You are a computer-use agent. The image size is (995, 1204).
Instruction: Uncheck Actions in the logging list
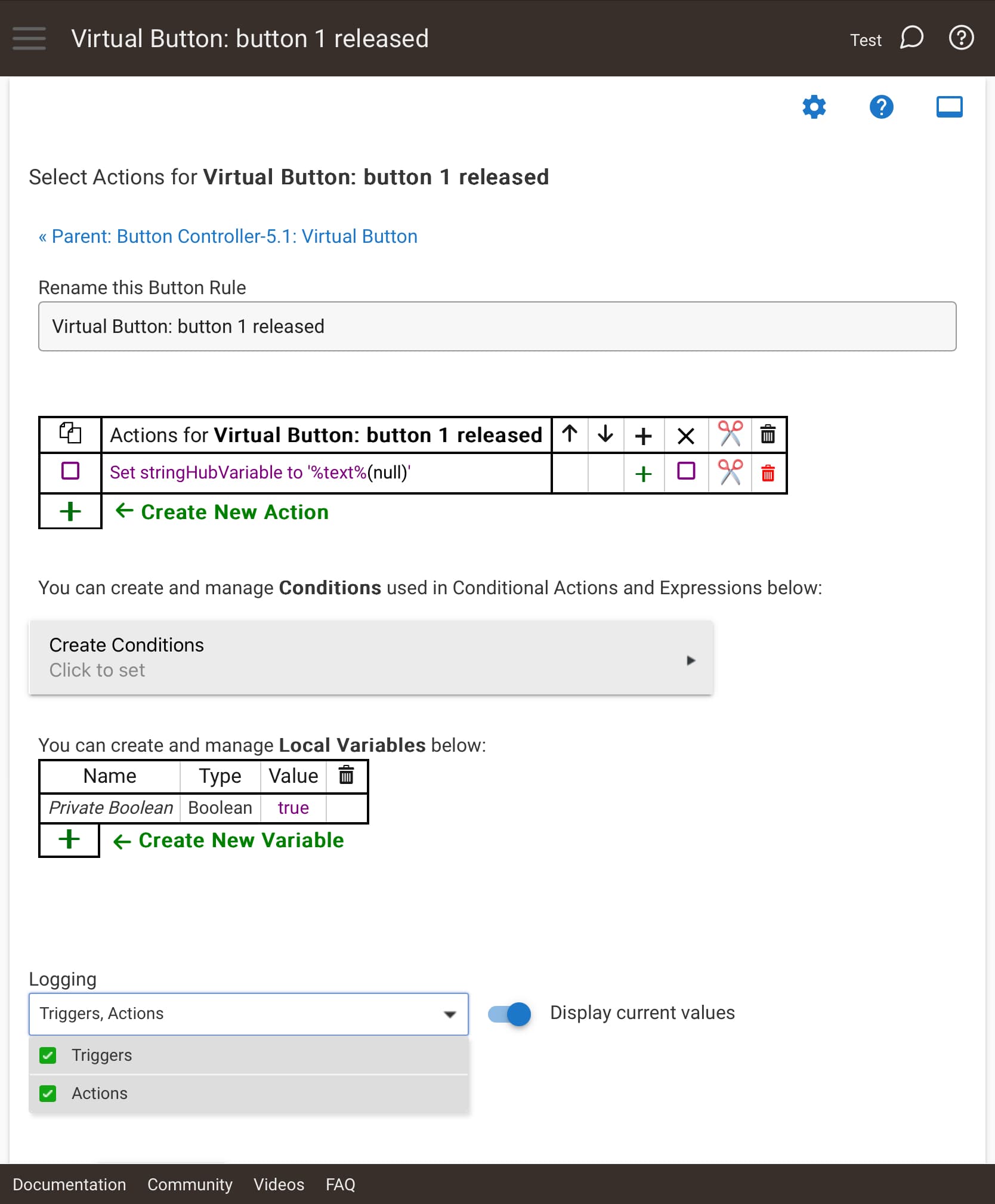click(x=48, y=1094)
